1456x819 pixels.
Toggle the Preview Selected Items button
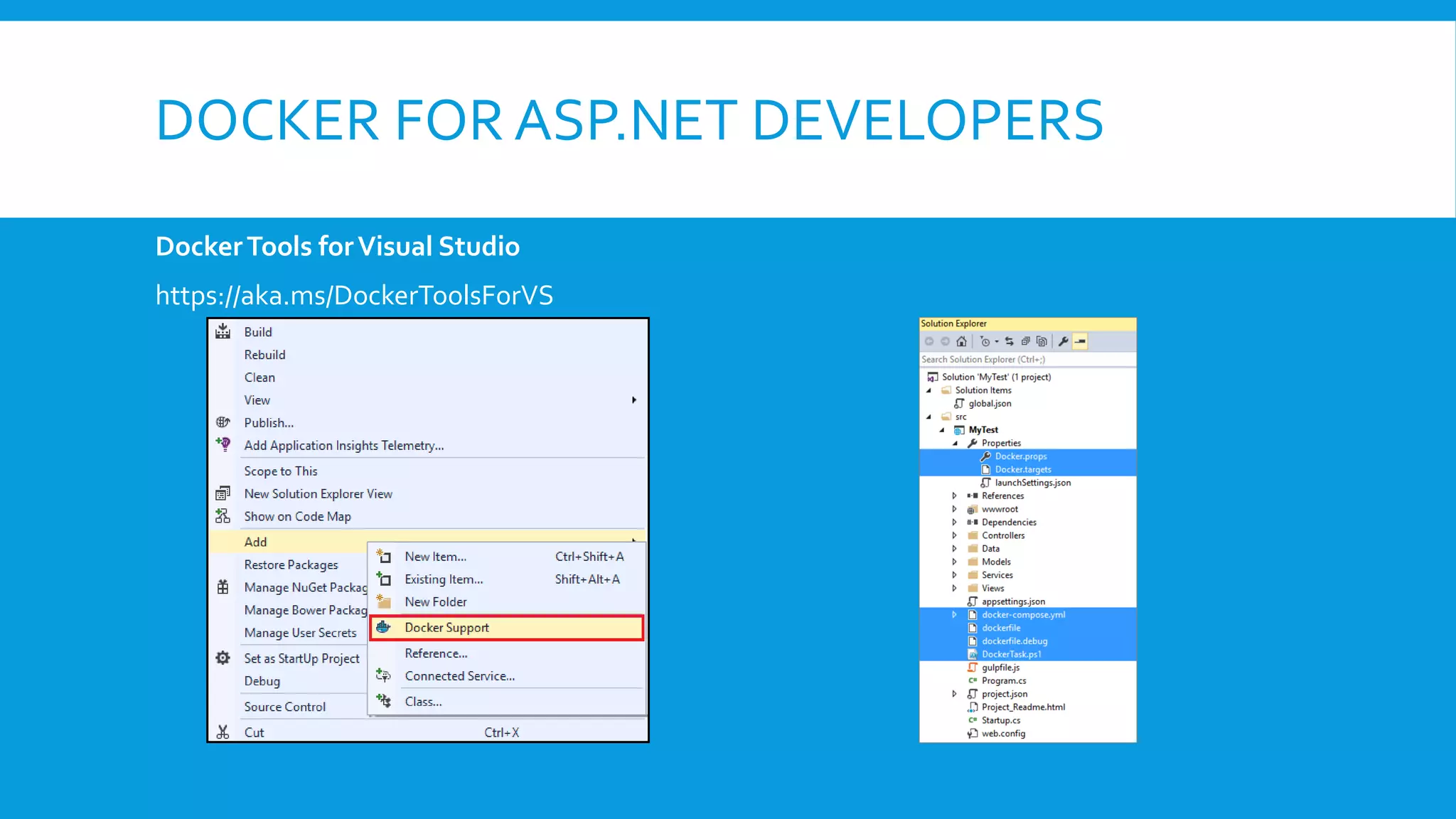click(x=1080, y=341)
